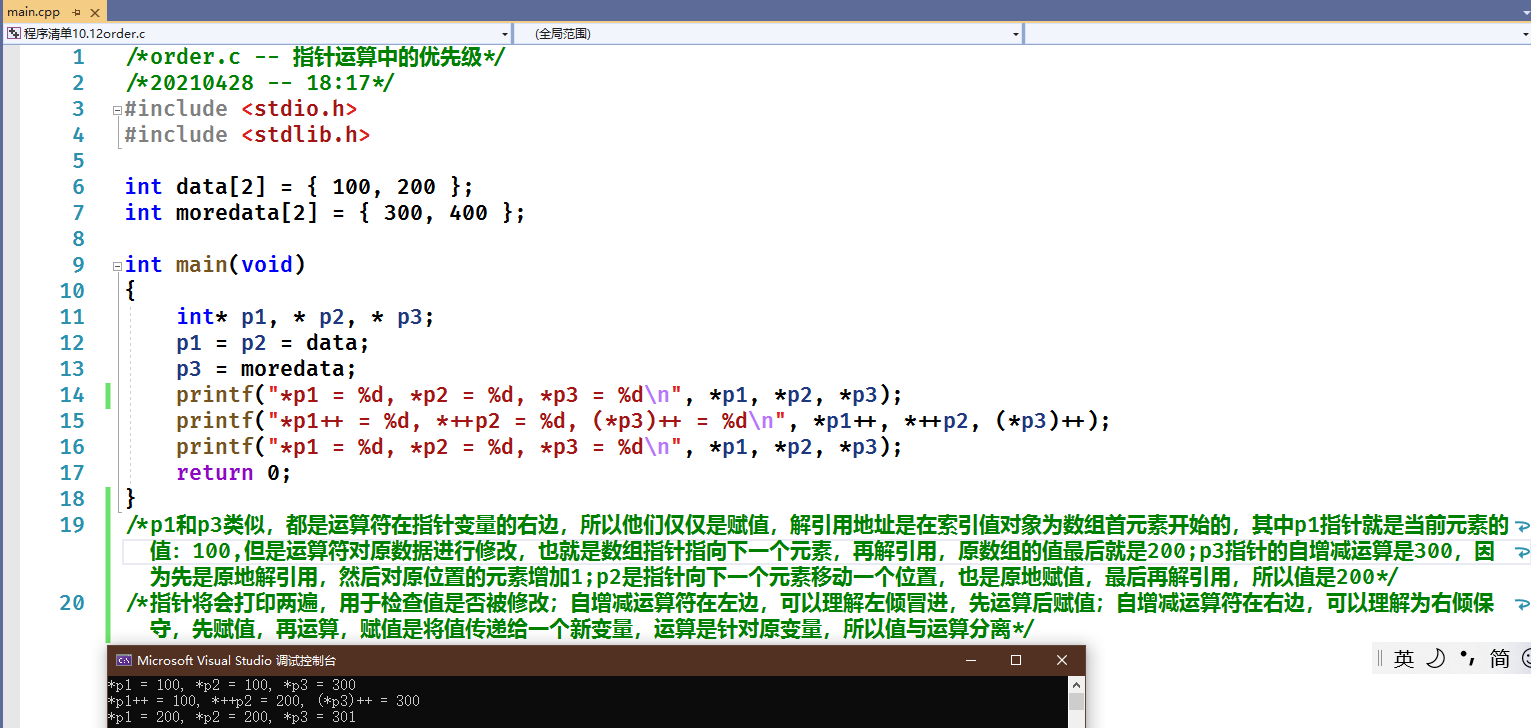
Task: Toggle IME 英 language mode button
Action: [1404, 658]
